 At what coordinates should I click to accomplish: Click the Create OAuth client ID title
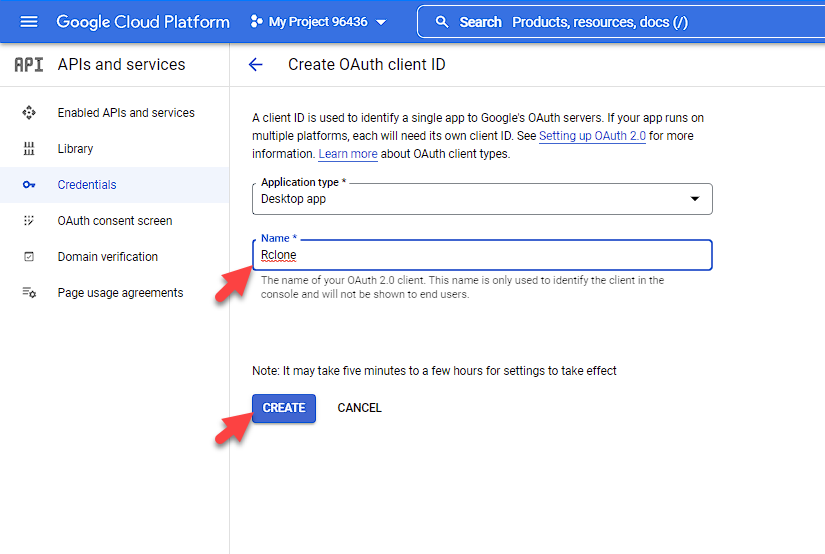pos(367,64)
